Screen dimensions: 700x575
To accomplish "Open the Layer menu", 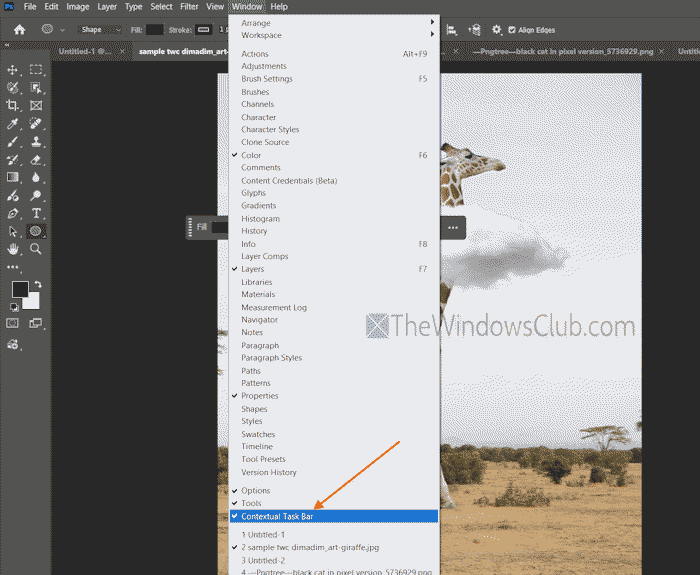I will [107, 7].
